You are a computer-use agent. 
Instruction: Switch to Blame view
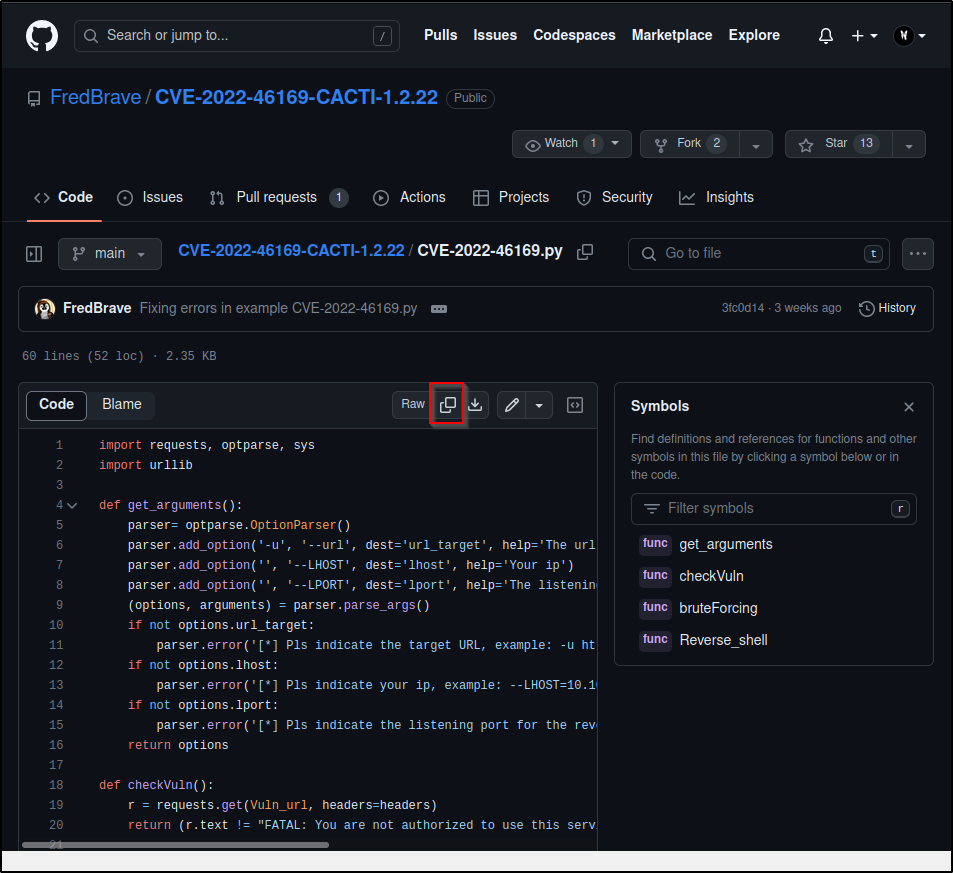click(122, 405)
